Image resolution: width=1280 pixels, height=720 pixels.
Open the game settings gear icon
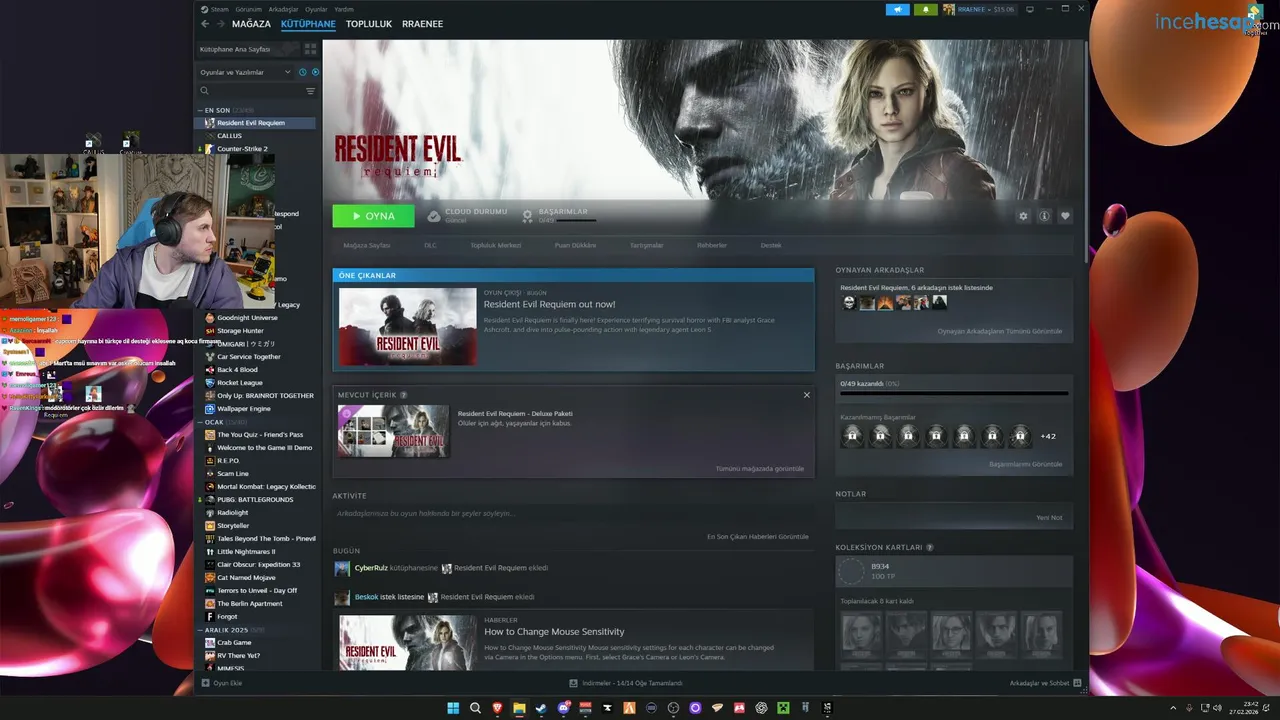1023,216
